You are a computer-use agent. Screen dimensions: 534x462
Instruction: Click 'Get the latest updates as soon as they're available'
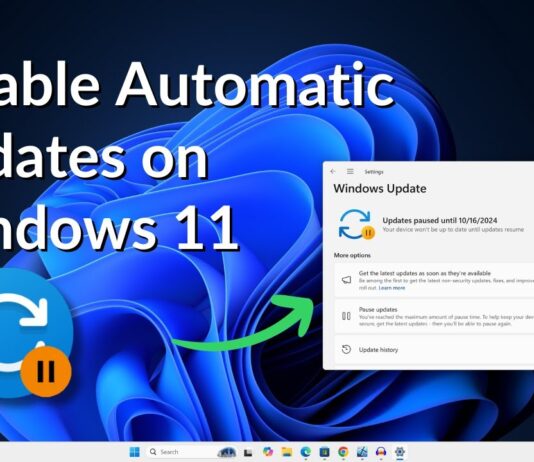(425, 273)
